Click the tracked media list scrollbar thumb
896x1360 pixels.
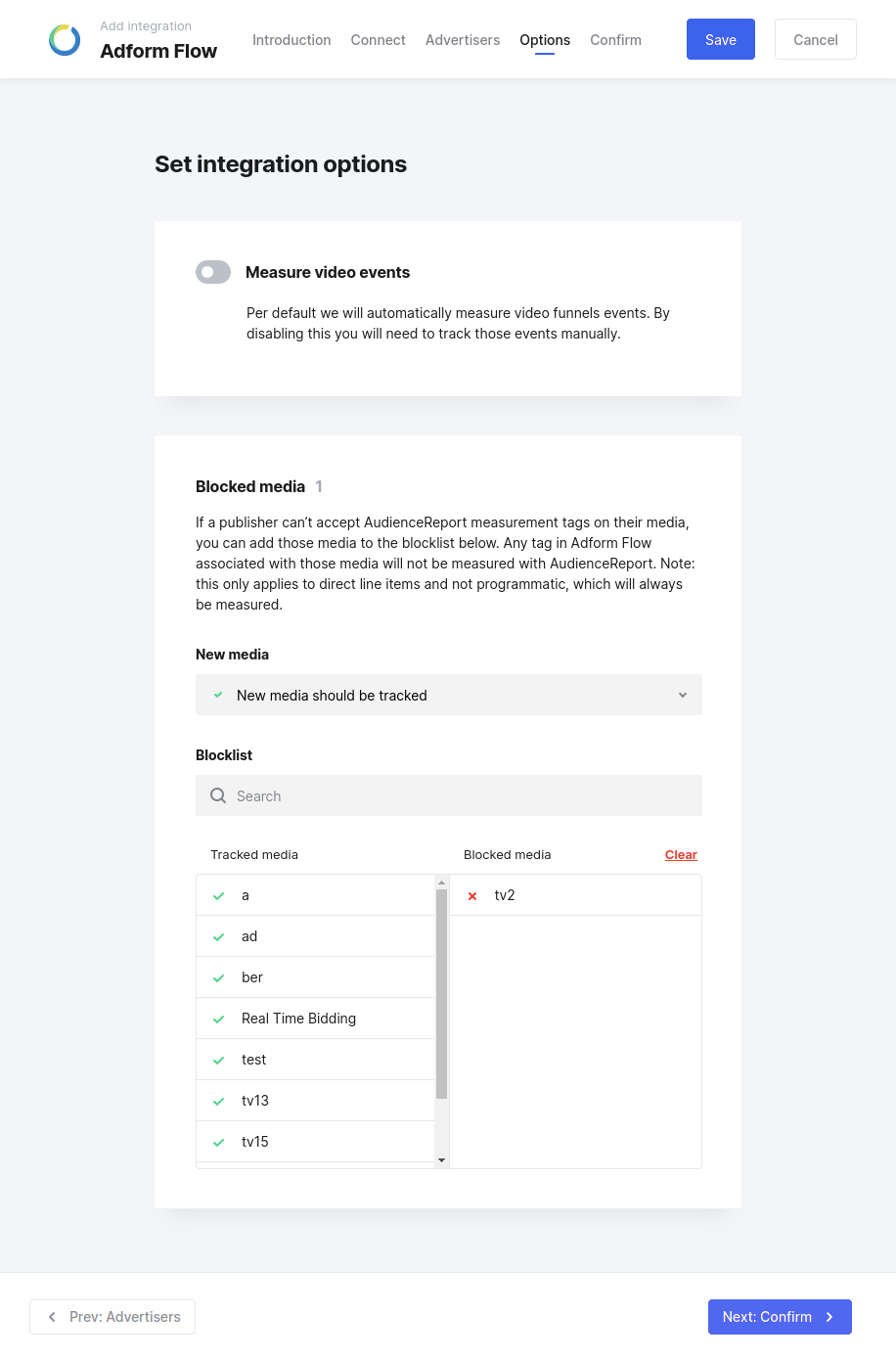[442, 993]
